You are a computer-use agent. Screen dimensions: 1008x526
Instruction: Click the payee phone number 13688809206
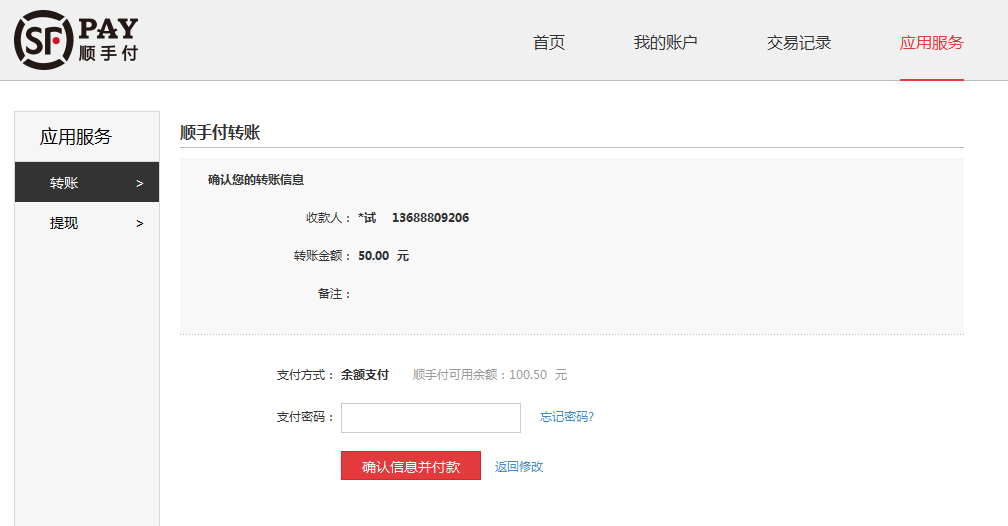coord(430,218)
